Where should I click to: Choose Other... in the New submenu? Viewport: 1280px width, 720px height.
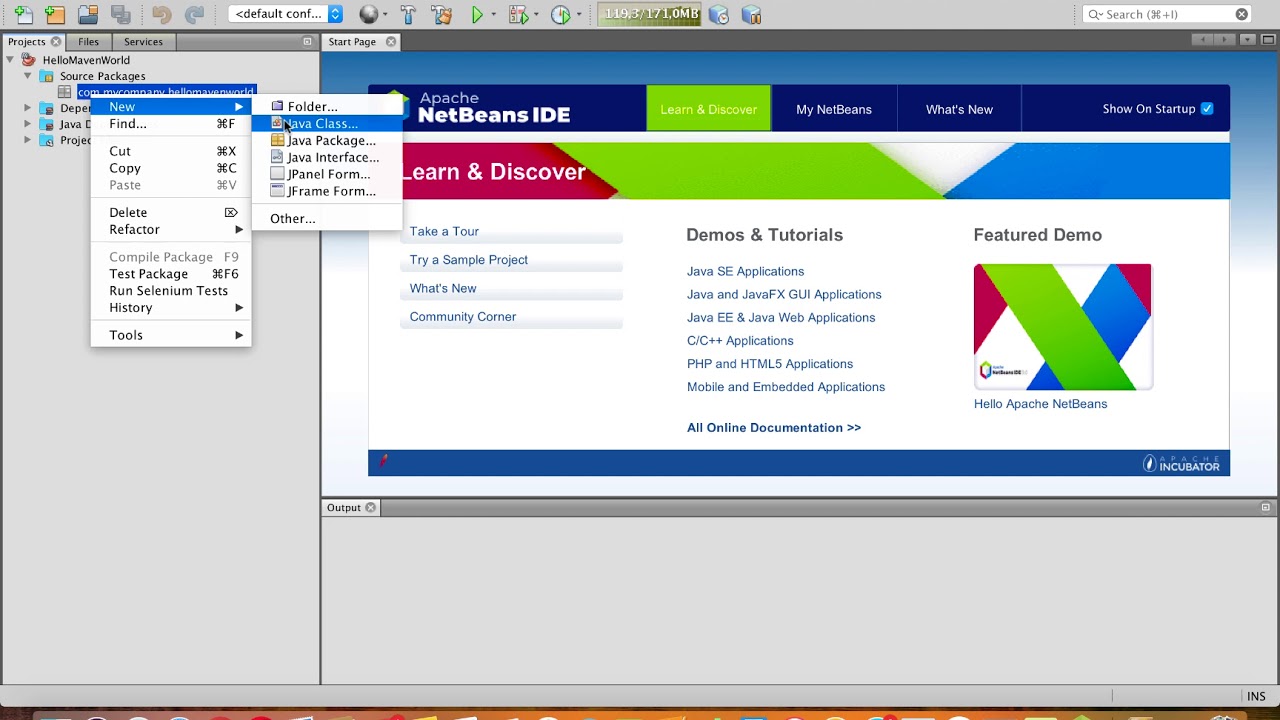(327, 218)
